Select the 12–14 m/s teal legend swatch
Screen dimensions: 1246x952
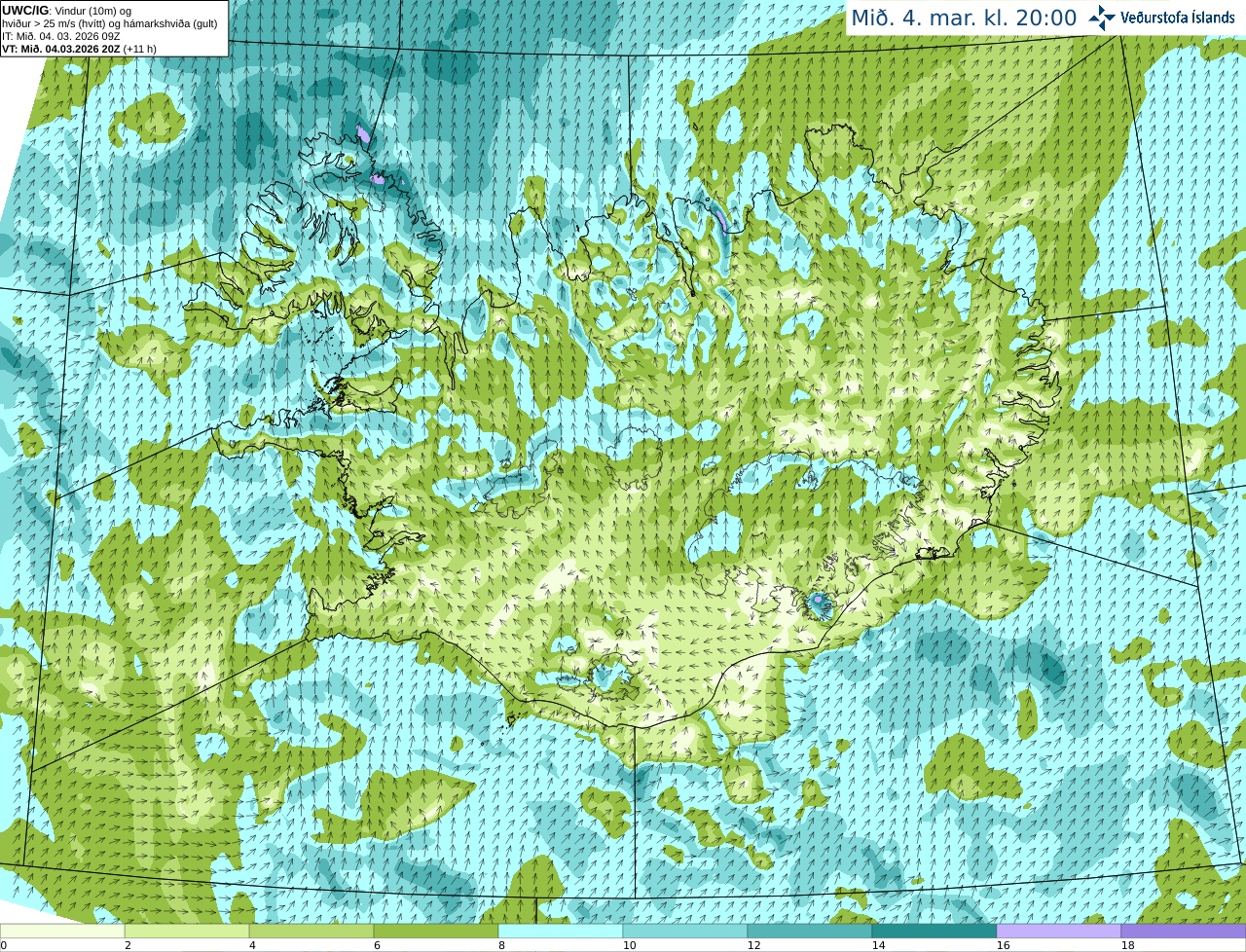(810, 931)
